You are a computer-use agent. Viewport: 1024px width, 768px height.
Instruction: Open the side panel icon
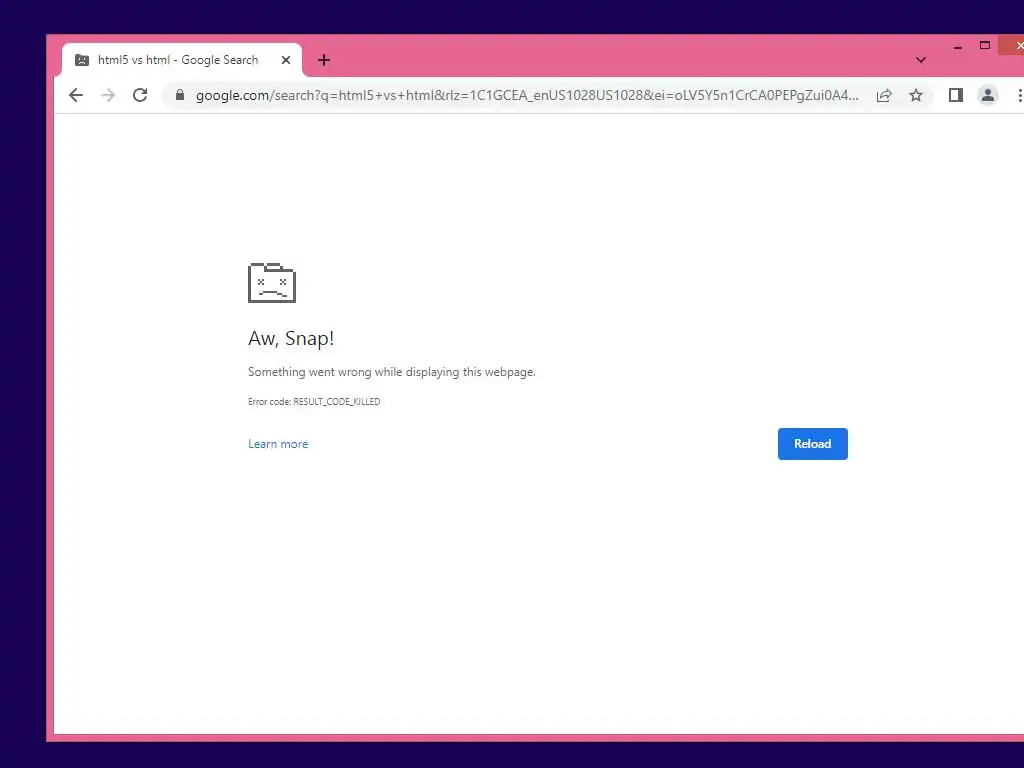click(955, 95)
